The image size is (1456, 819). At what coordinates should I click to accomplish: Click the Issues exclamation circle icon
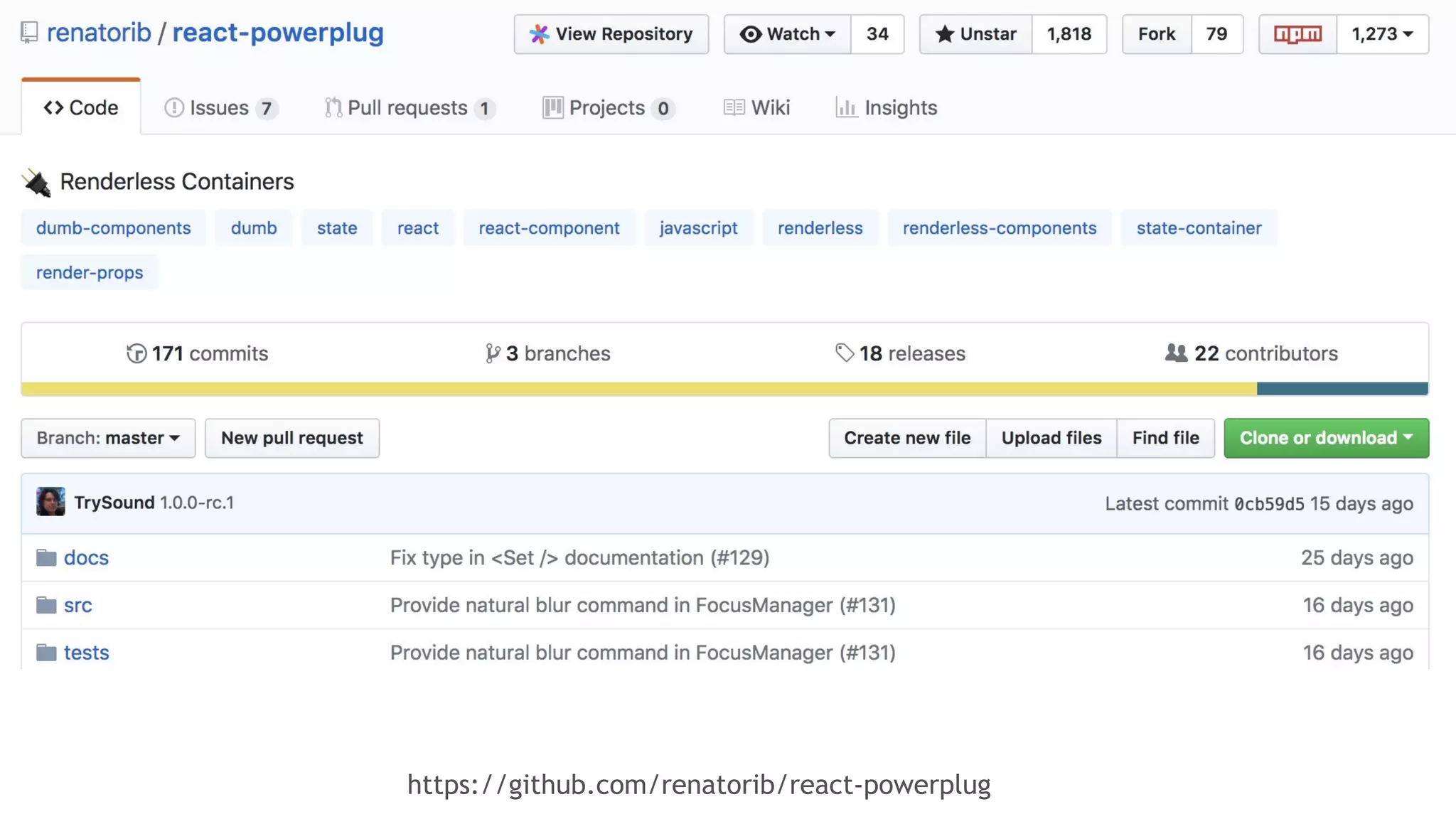click(174, 107)
